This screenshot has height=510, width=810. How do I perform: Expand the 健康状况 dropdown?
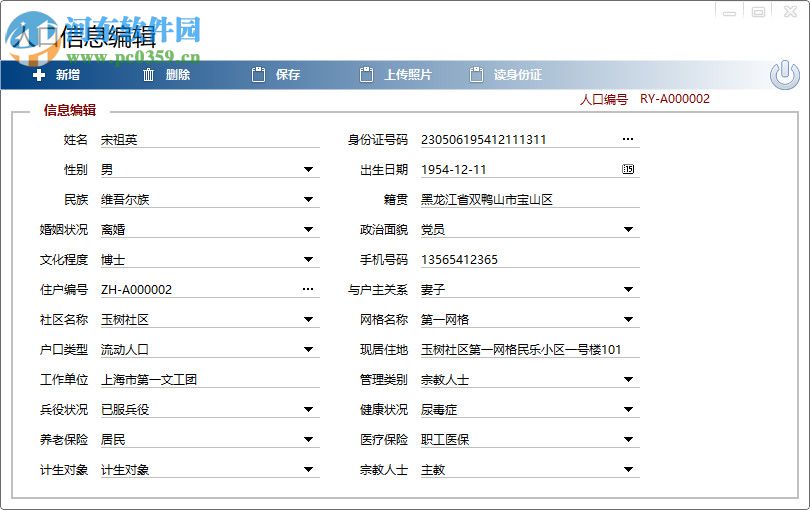point(628,409)
